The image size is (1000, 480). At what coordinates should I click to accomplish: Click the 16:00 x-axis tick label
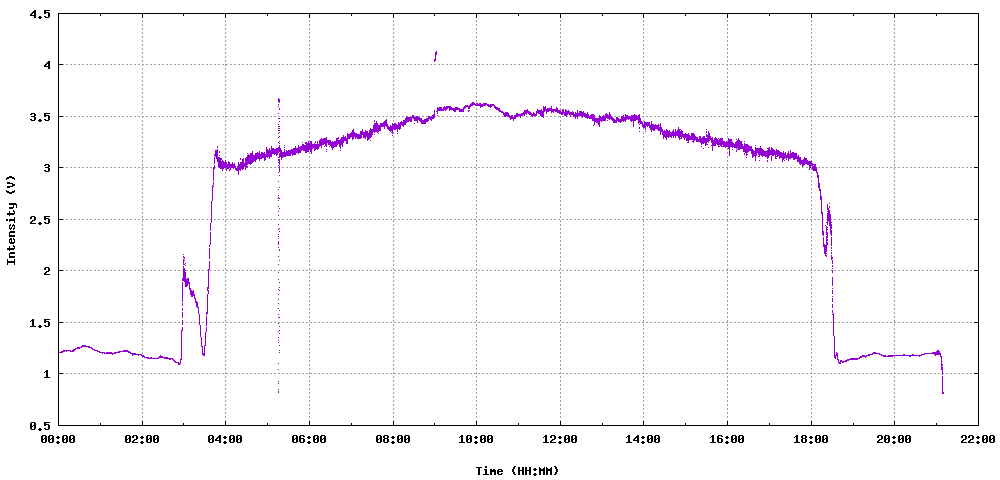tap(727, 439)
